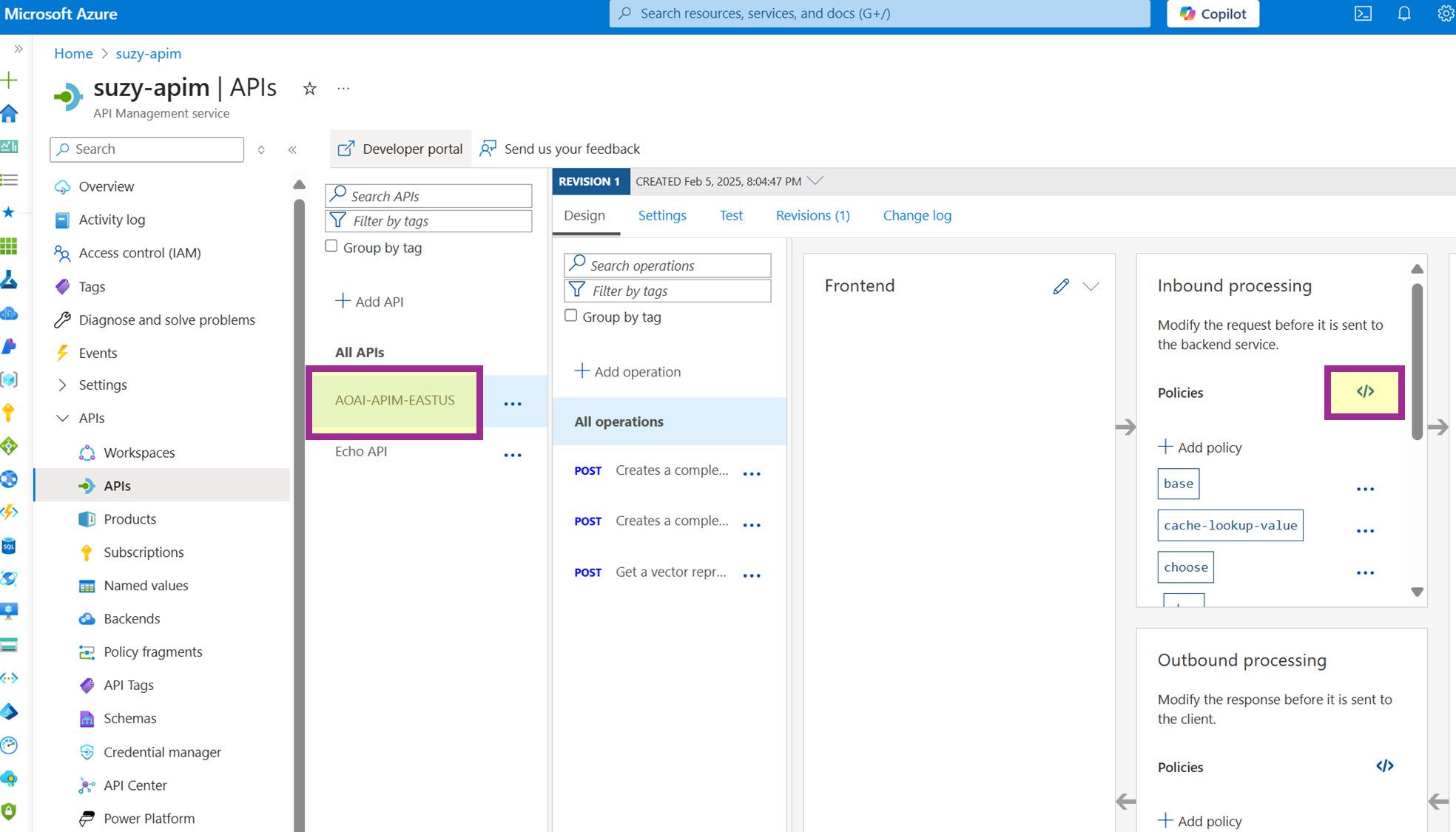Open the revision created-date dropdown chevron
Viewport: 1456px width, 832px height.
tap(815, 181)
